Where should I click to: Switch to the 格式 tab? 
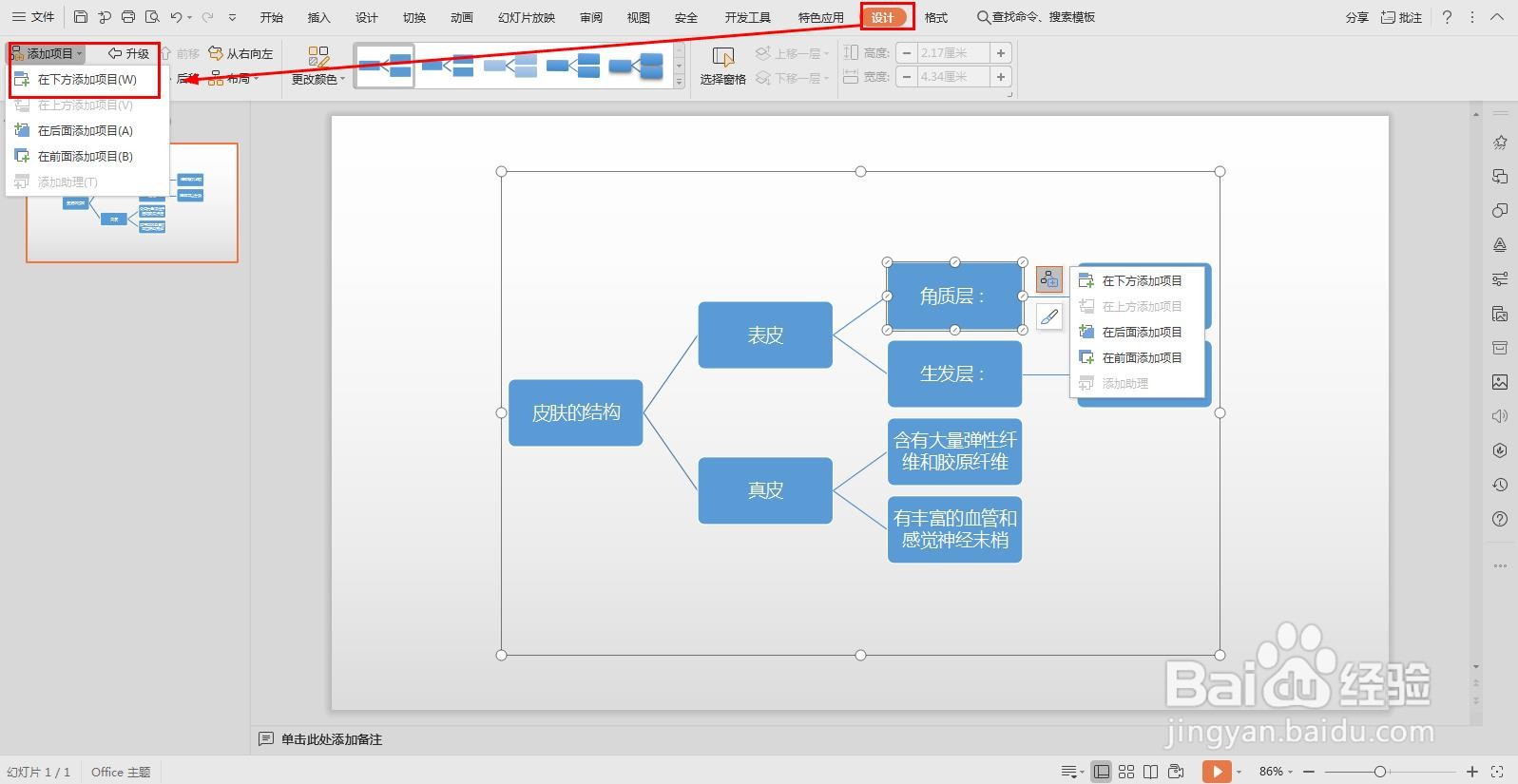[936, 17]
